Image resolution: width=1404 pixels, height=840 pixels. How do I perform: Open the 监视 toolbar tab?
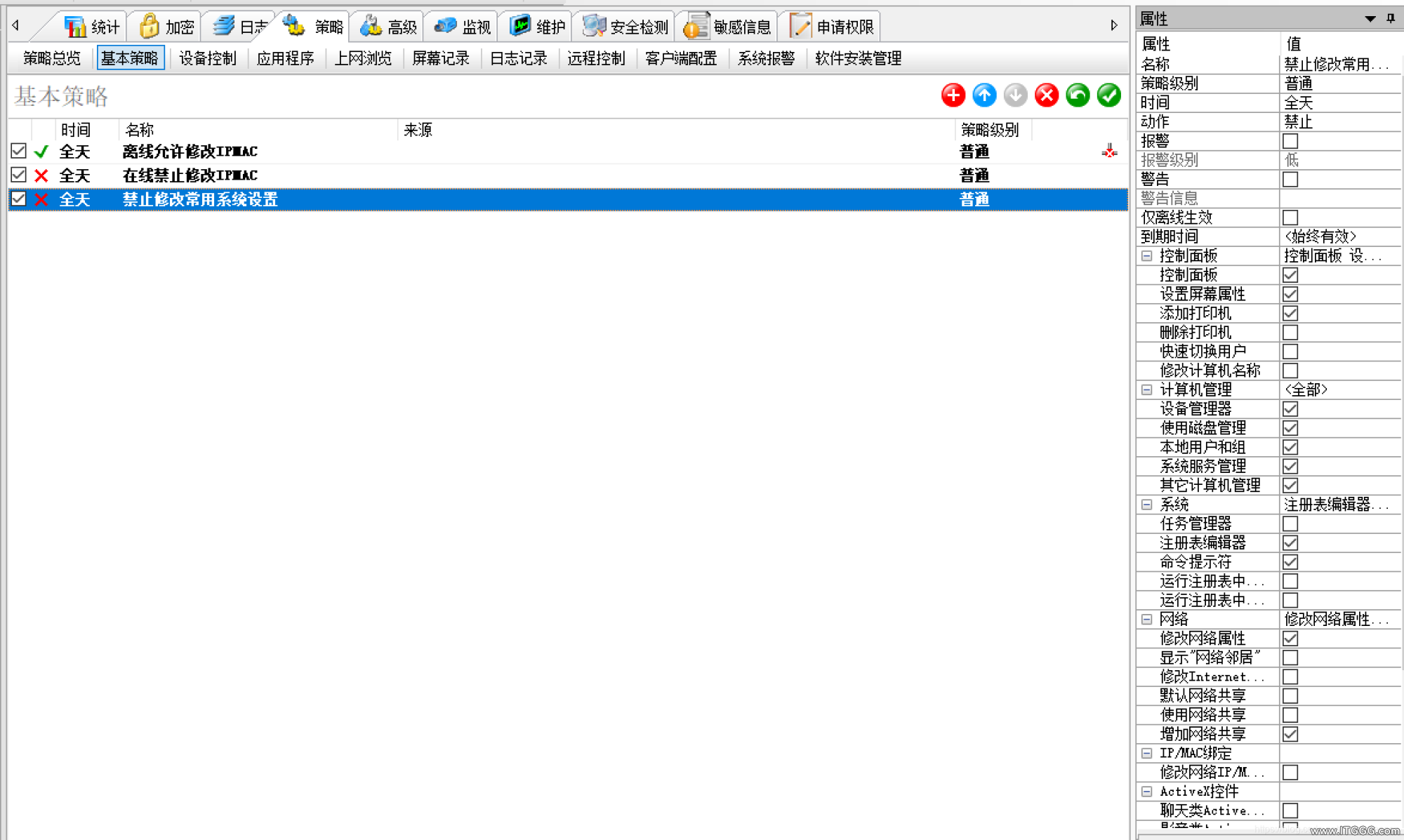(x=463, y=27)
